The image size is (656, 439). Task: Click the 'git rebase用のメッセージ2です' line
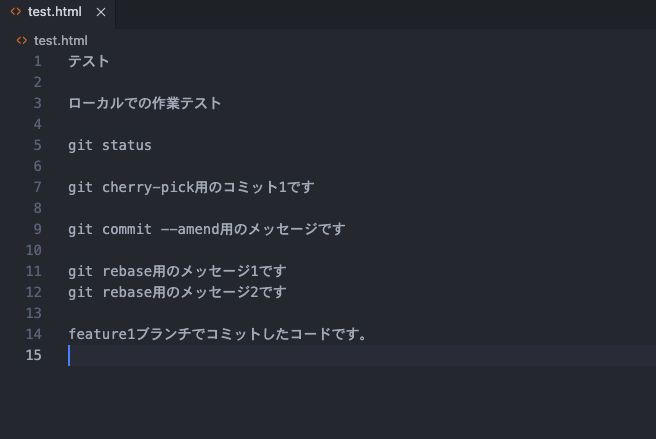click(x=177, y=292)
